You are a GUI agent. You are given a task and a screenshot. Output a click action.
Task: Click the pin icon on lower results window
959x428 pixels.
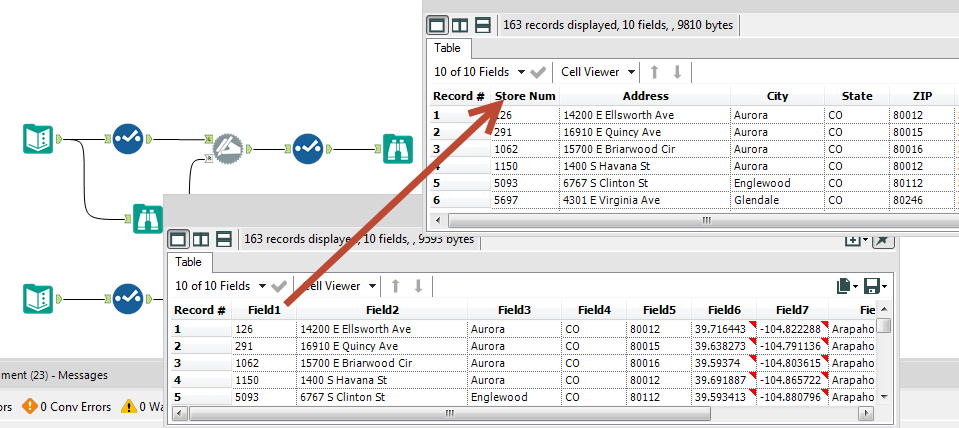[x=882, y=240]
